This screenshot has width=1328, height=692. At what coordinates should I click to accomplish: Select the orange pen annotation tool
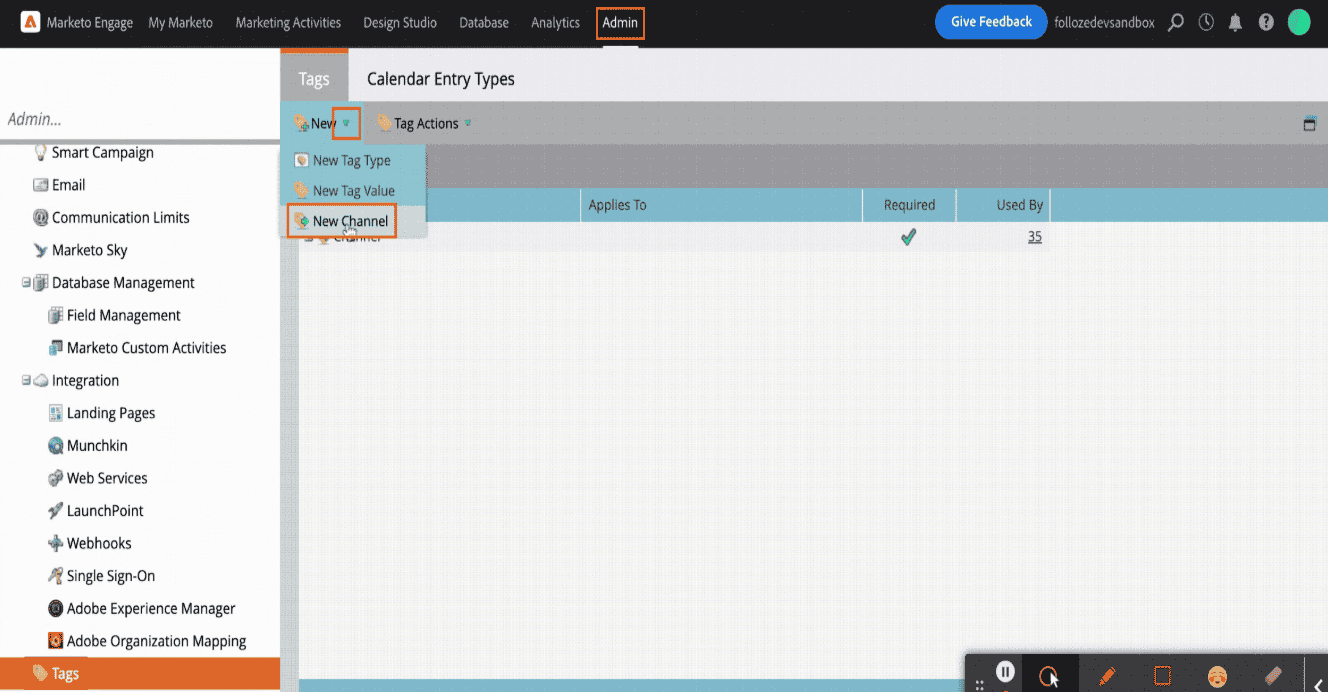[x=1107, y=676]
